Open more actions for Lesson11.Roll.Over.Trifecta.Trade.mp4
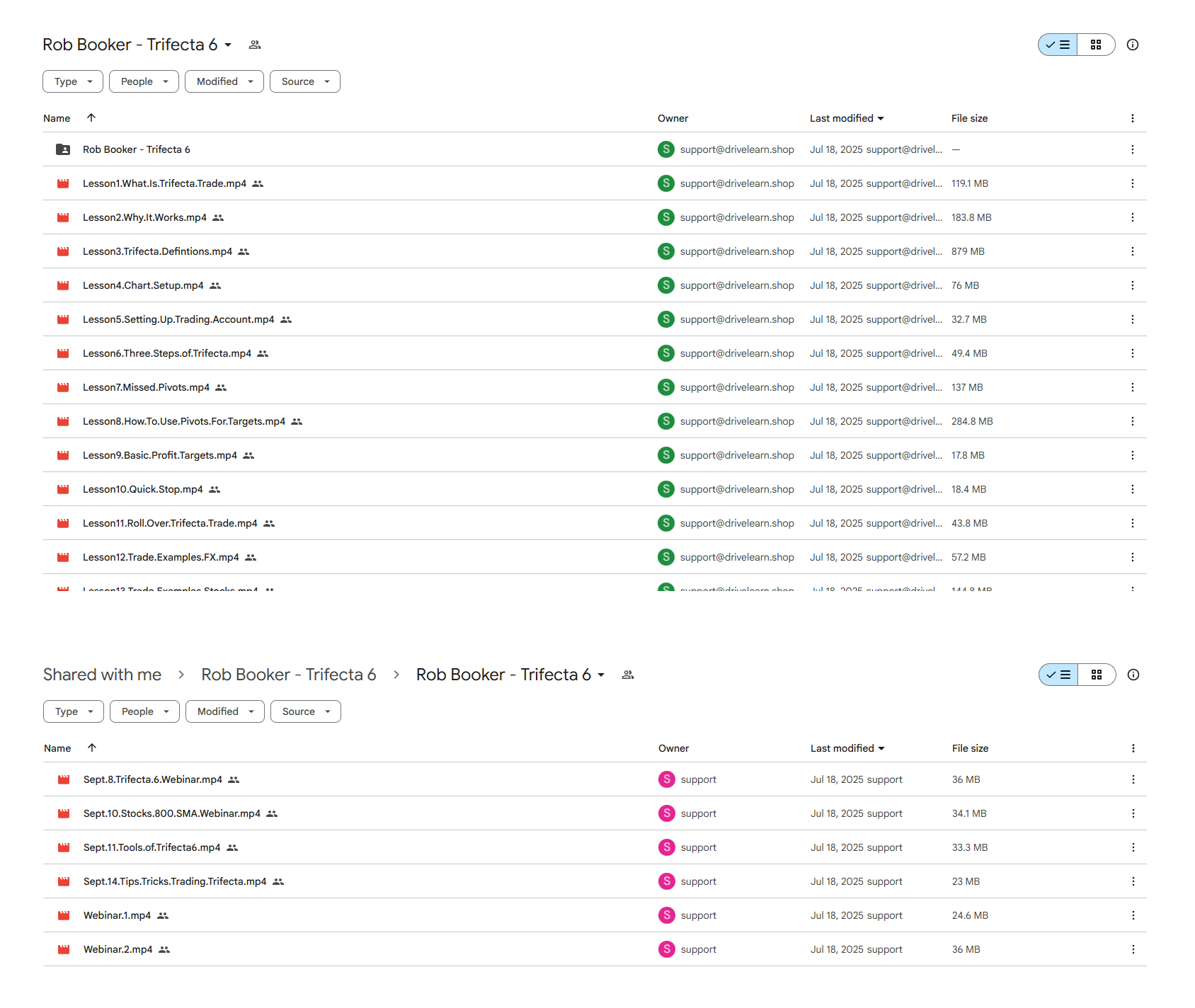The height and width of the screenshot is (1008, 1195). [1133, 523]
